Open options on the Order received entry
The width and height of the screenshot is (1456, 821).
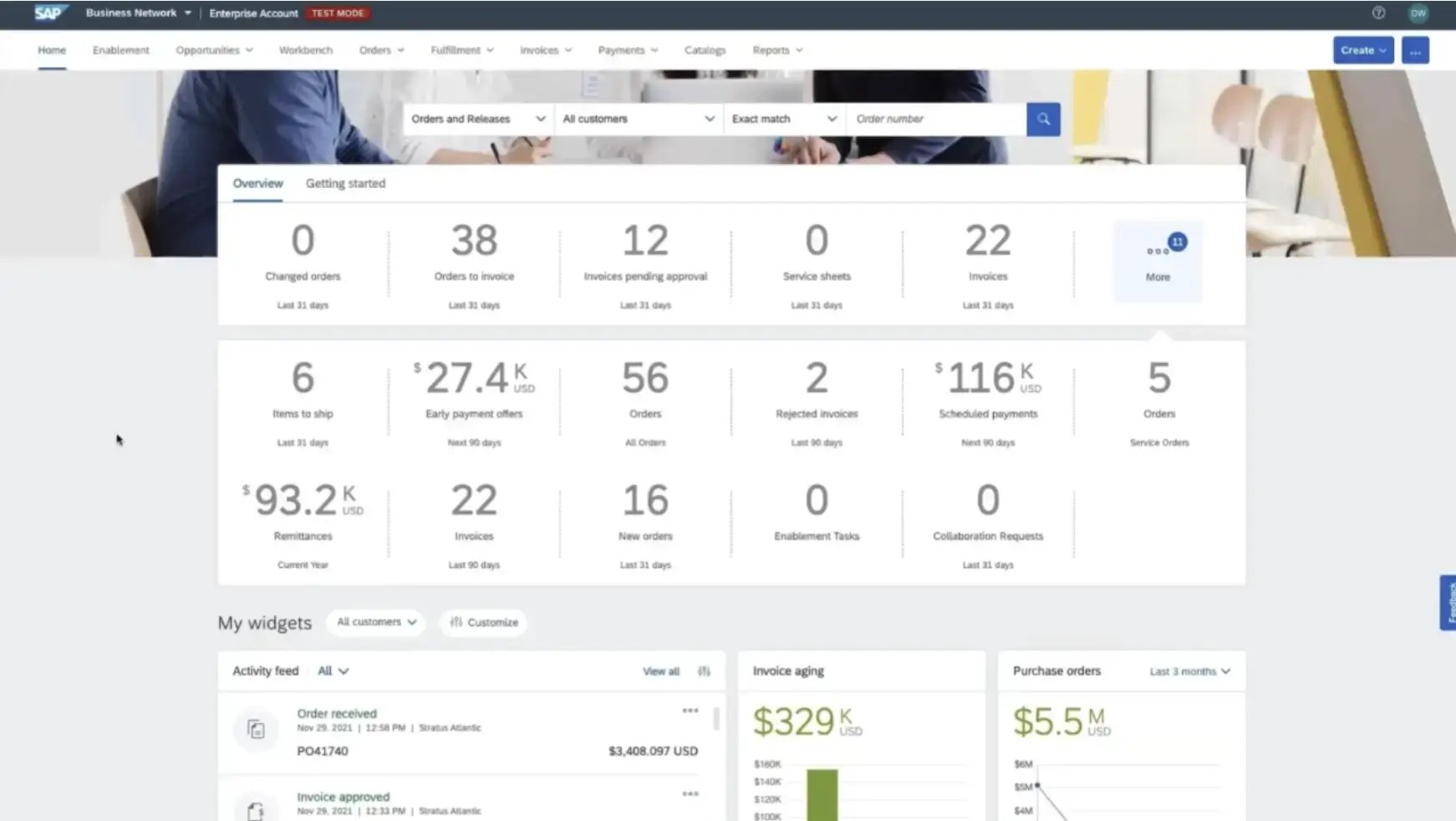coord(690,710)
